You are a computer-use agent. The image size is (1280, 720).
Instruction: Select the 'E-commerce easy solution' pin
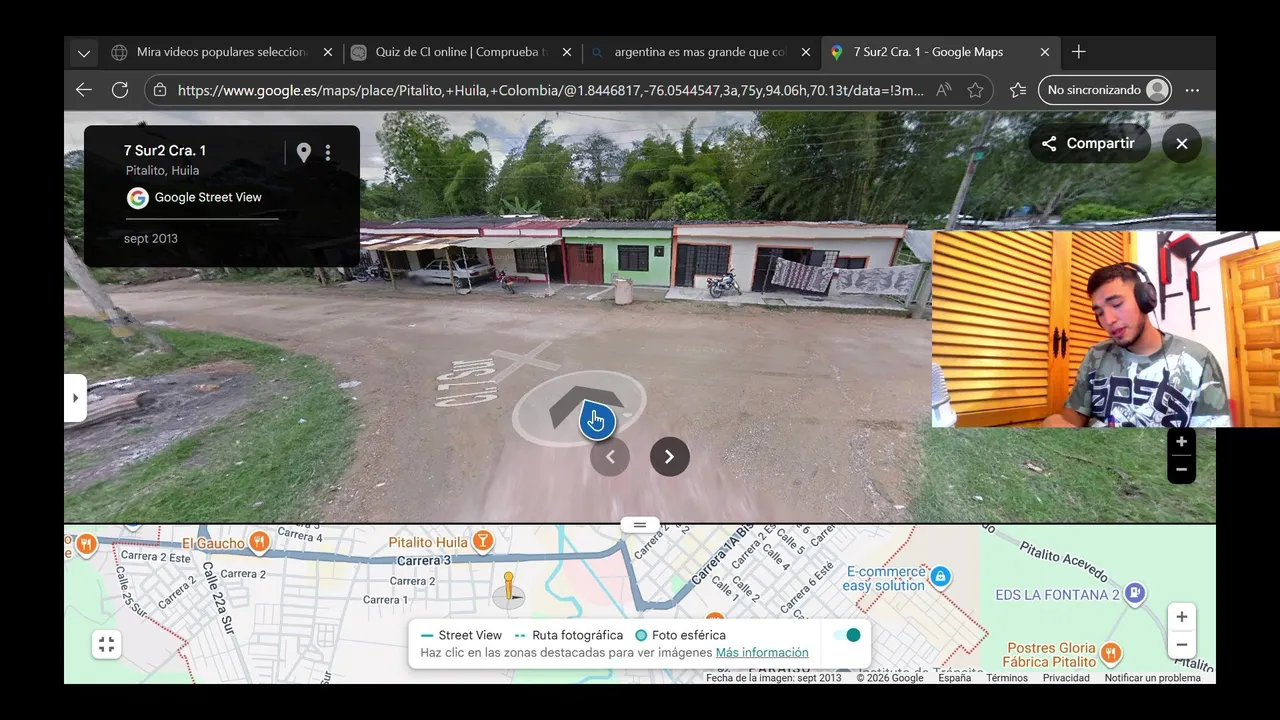(x=940, y=576)
